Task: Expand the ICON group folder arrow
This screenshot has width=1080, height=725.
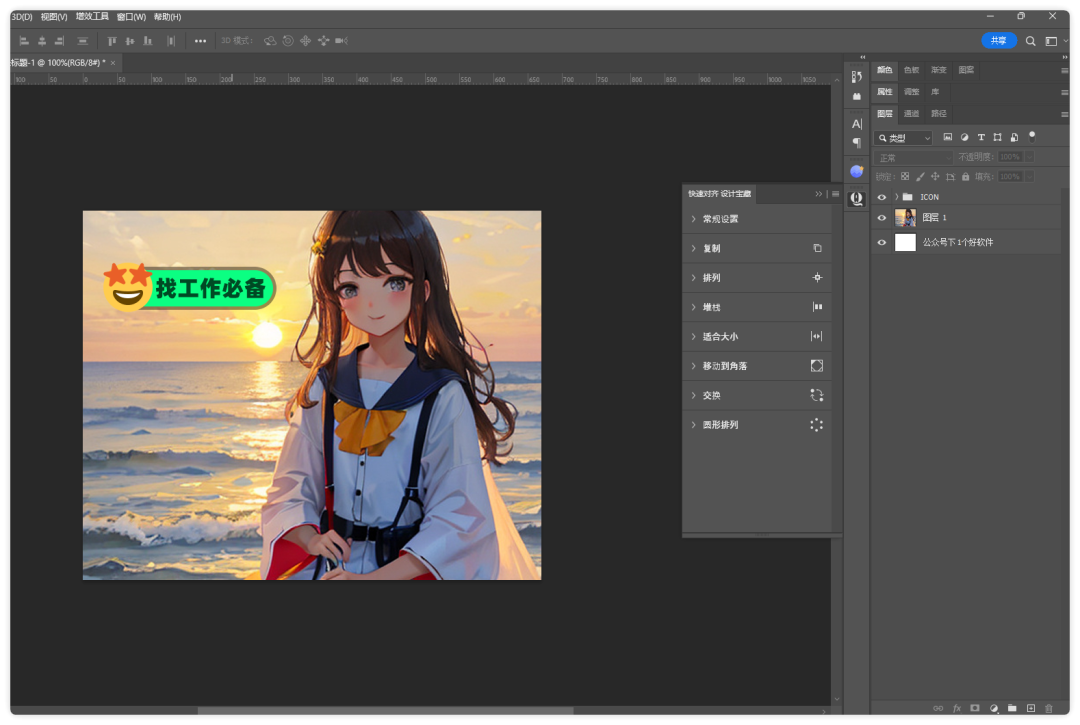Action: tap(896, 197)
